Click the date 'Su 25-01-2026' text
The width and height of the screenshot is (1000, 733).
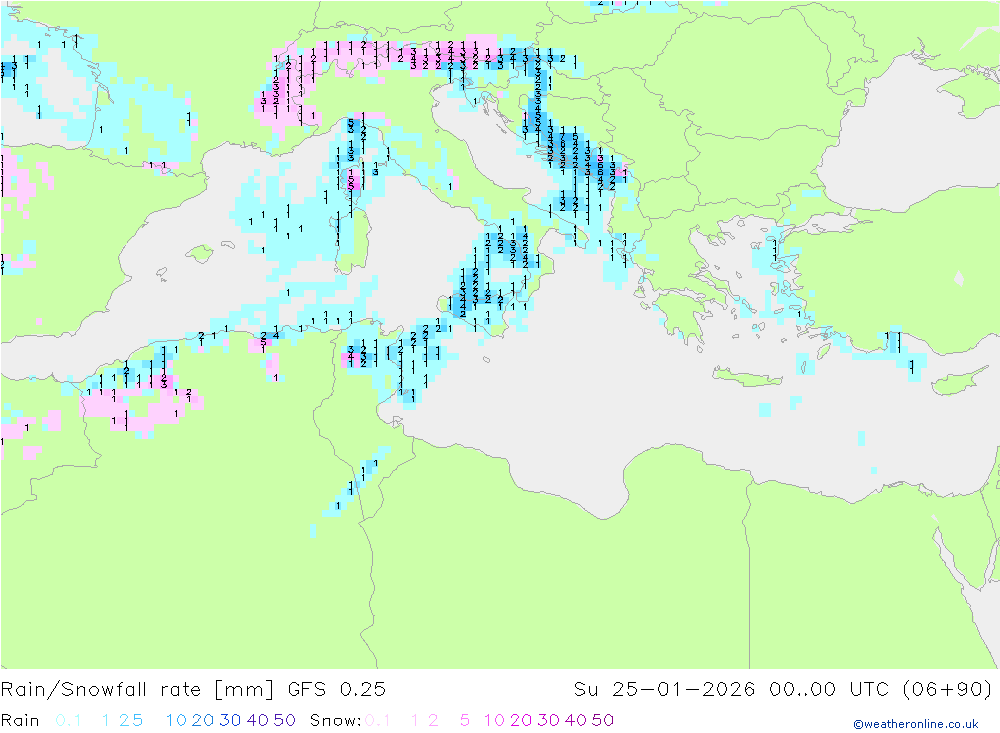(x=664, y=690)
